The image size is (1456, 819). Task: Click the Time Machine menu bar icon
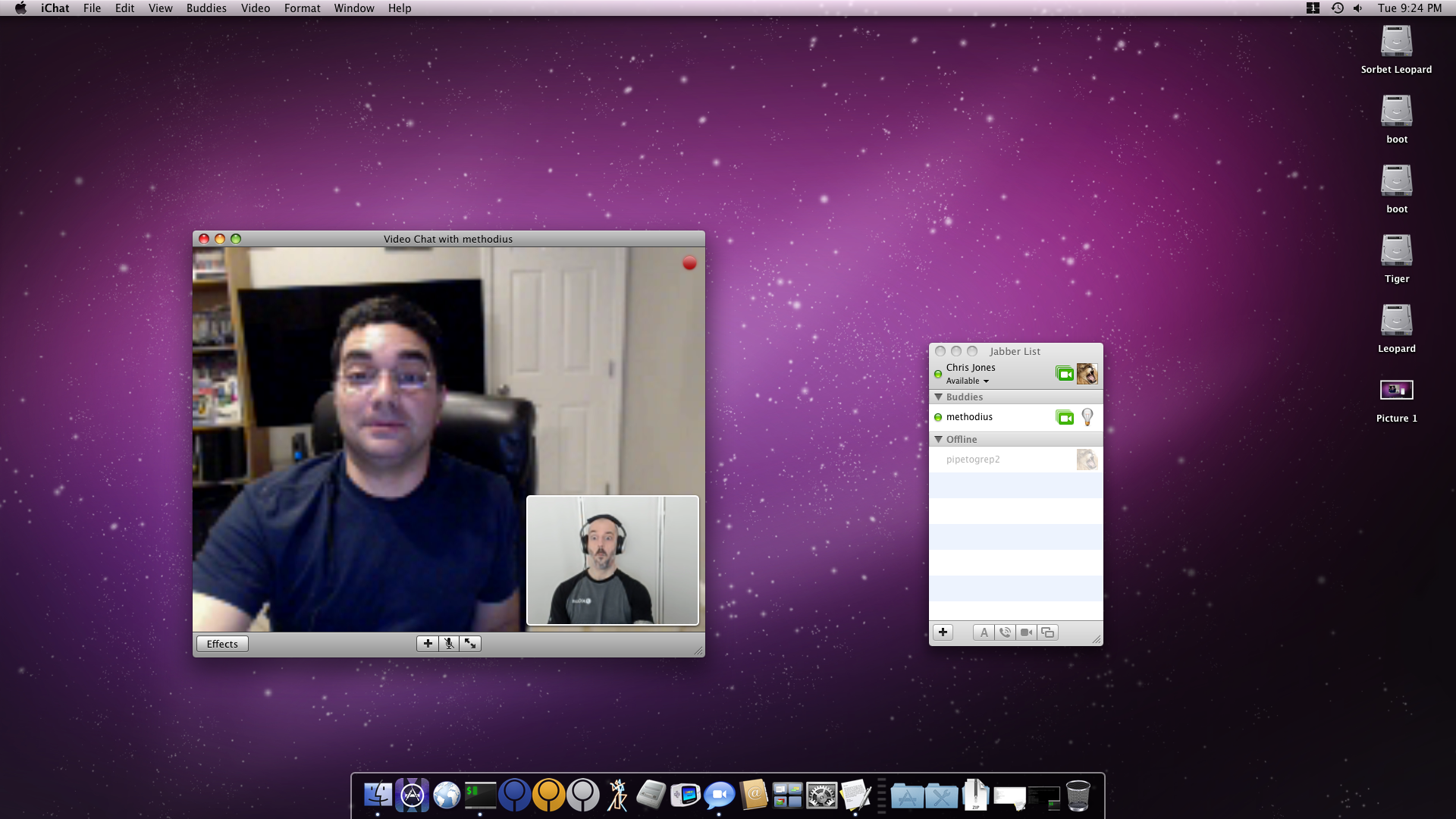(x=1337, y=8)
